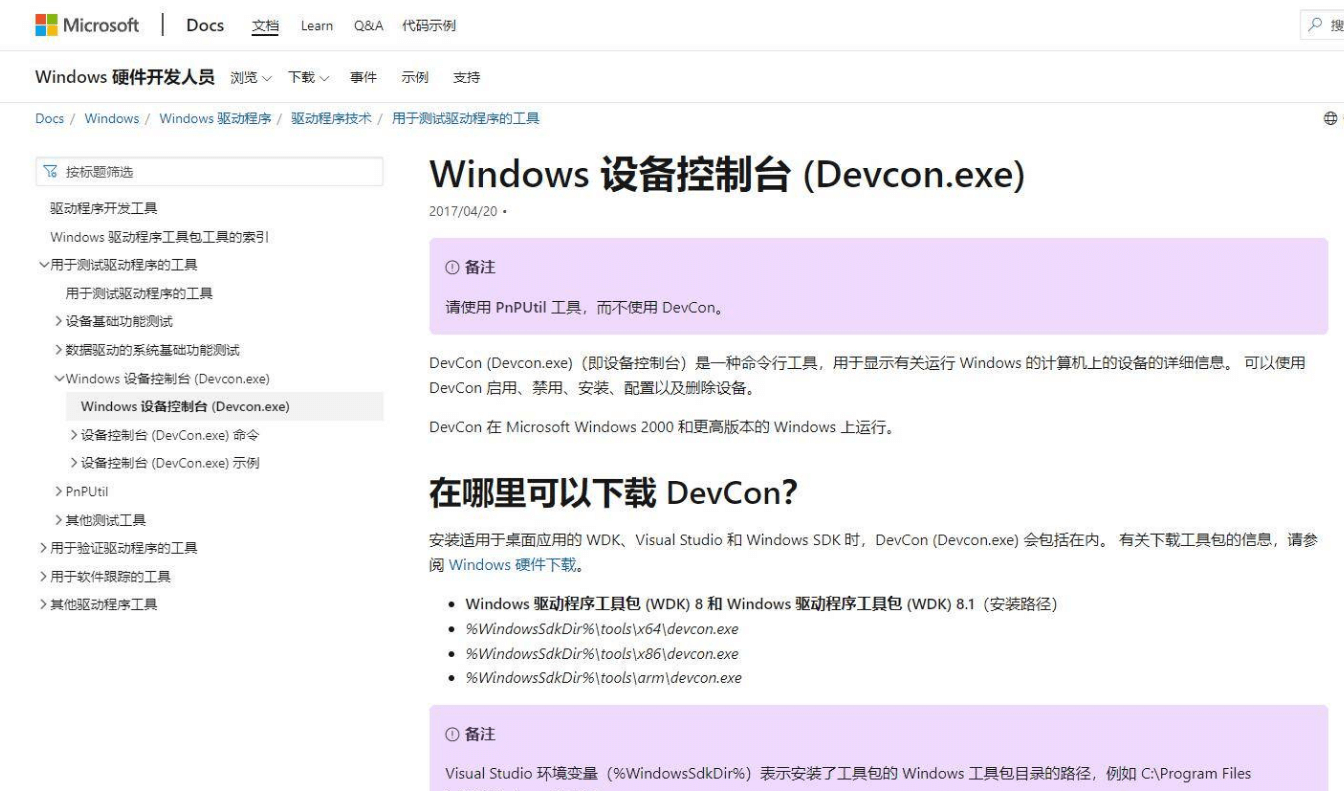1344x791 pixels.
Task: Click the 在哪里可以下载 DevCon? heading
Action: point(612,493)
